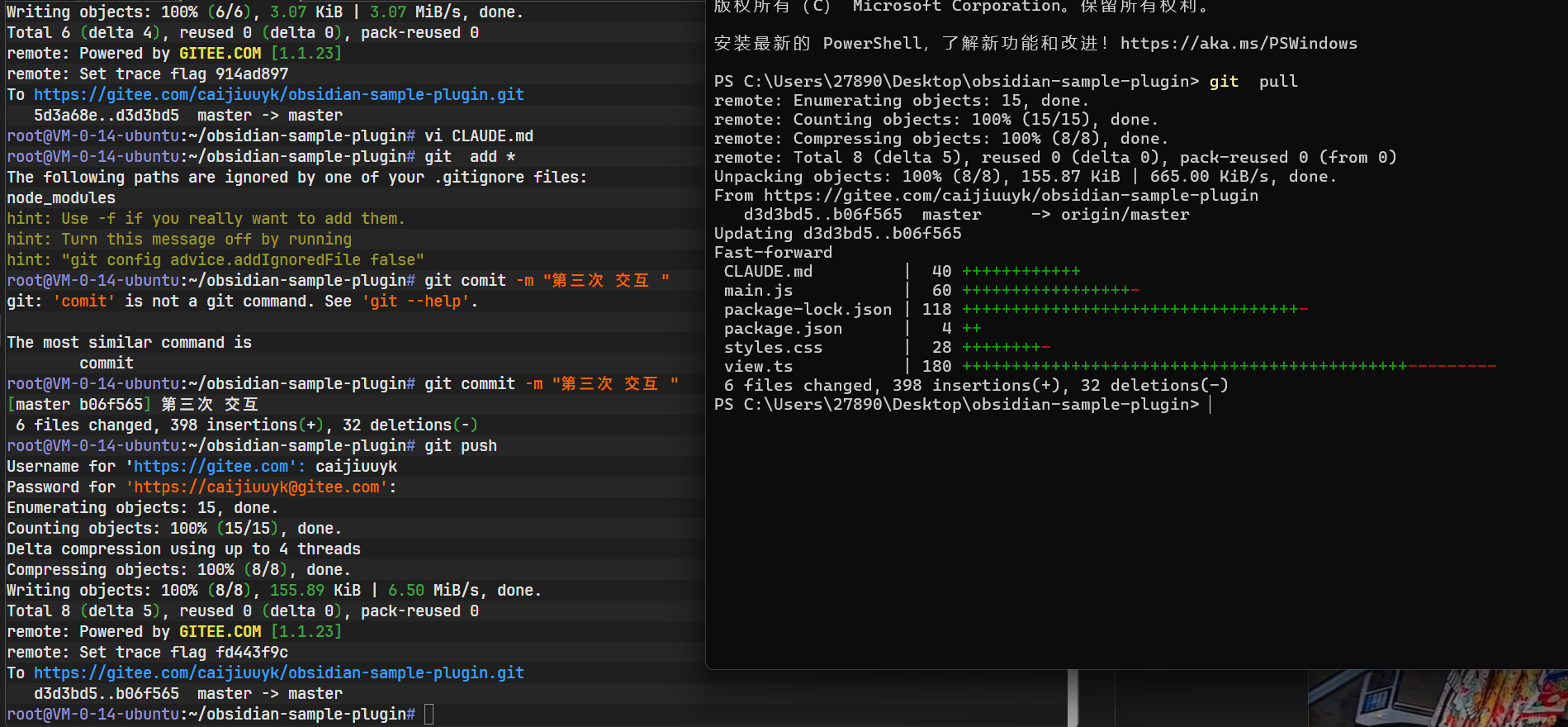Click the 'git pull' command in PowerShell
1568x727 pixels.
1253,82
